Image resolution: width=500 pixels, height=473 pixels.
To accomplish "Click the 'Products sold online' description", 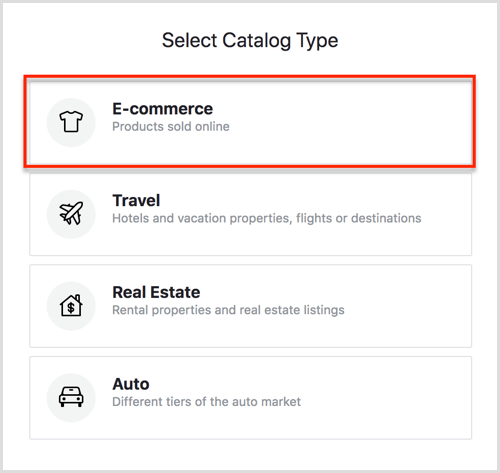I will (x=171, y=127).
